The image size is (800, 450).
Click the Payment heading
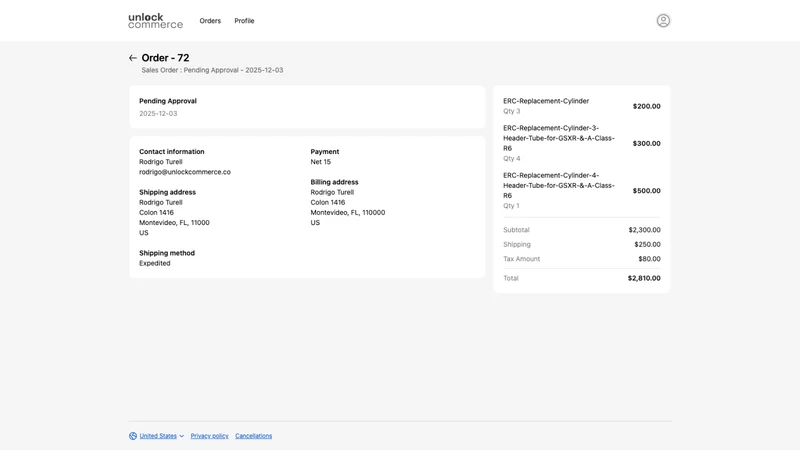(324, 152)
